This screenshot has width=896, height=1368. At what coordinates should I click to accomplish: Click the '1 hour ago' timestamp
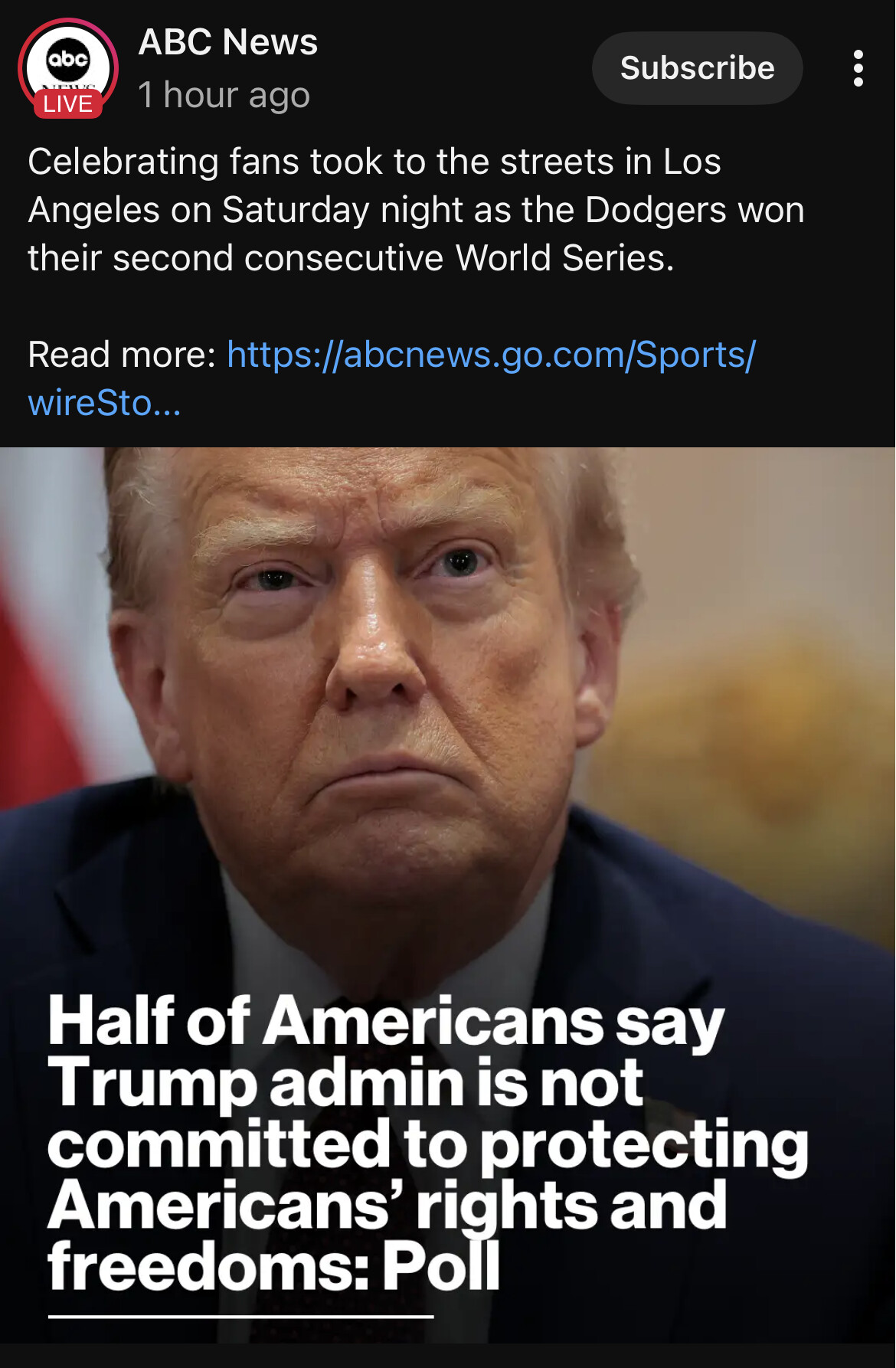[224, 96]
